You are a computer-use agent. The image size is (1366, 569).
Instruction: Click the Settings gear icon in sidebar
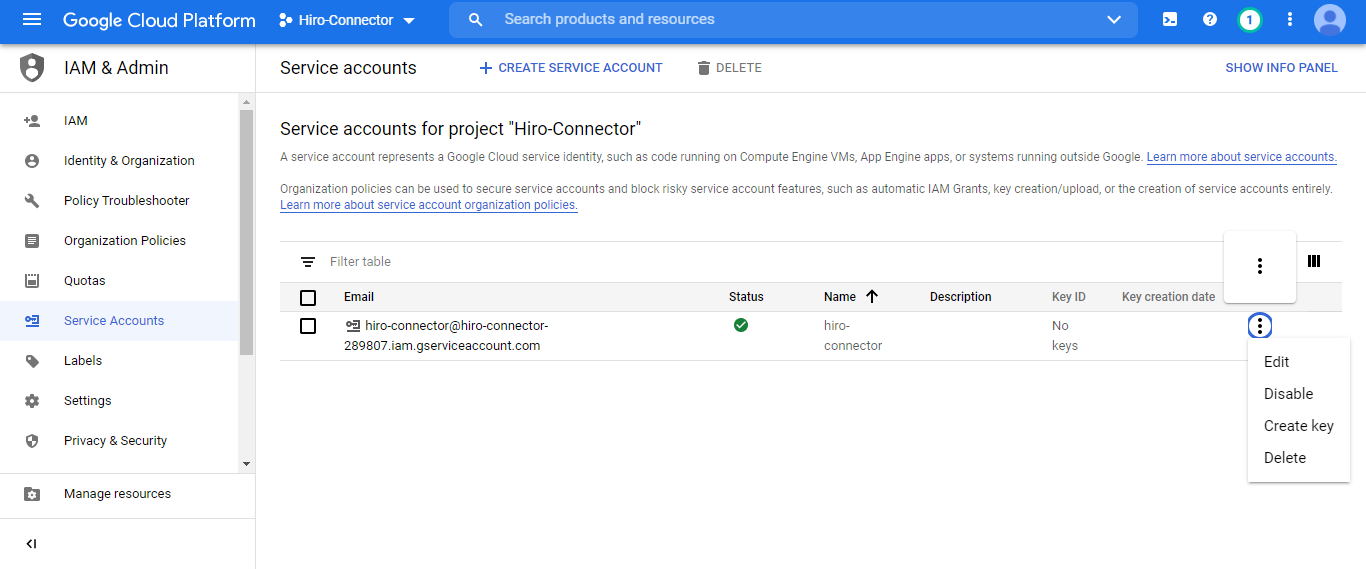coord(32,401)
